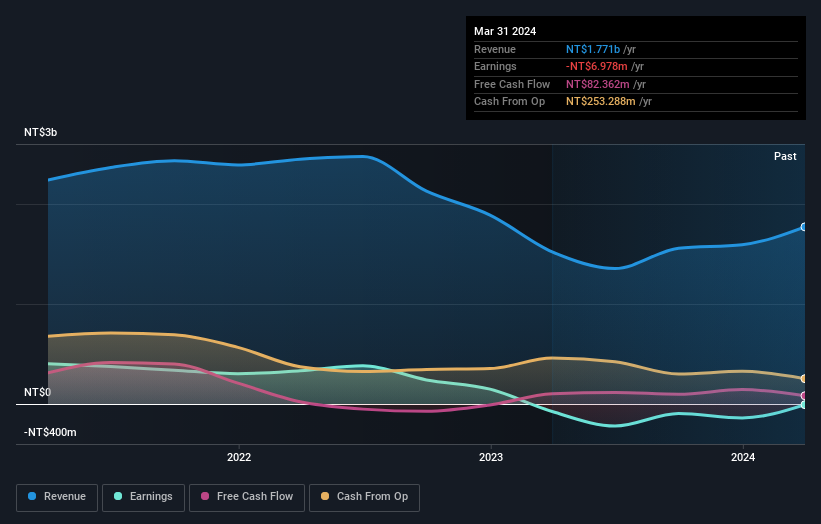This screenshot has height=524, width=821.
Task: Click the -NT$6.978m earnings value
Action: click(x=596, y=66)
